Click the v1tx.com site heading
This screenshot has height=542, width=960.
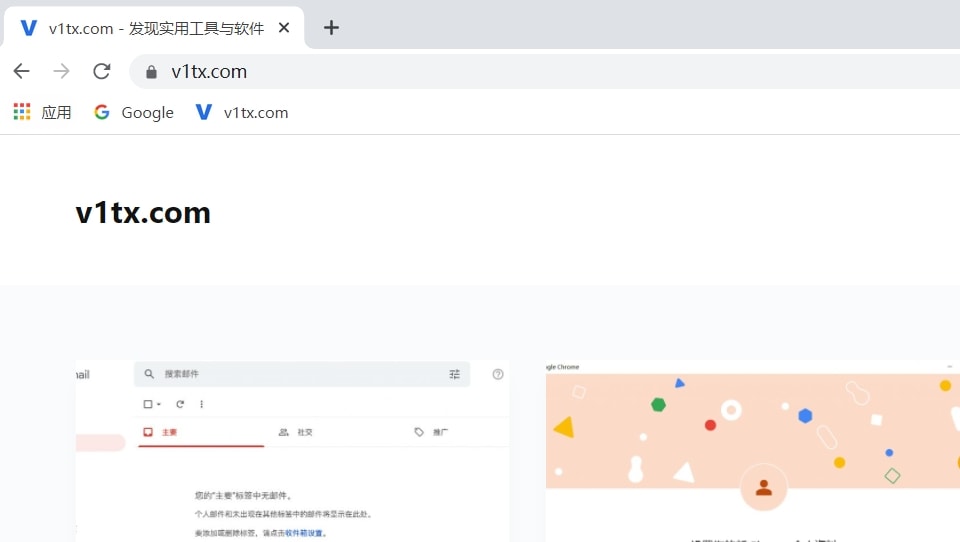[143, 213]
